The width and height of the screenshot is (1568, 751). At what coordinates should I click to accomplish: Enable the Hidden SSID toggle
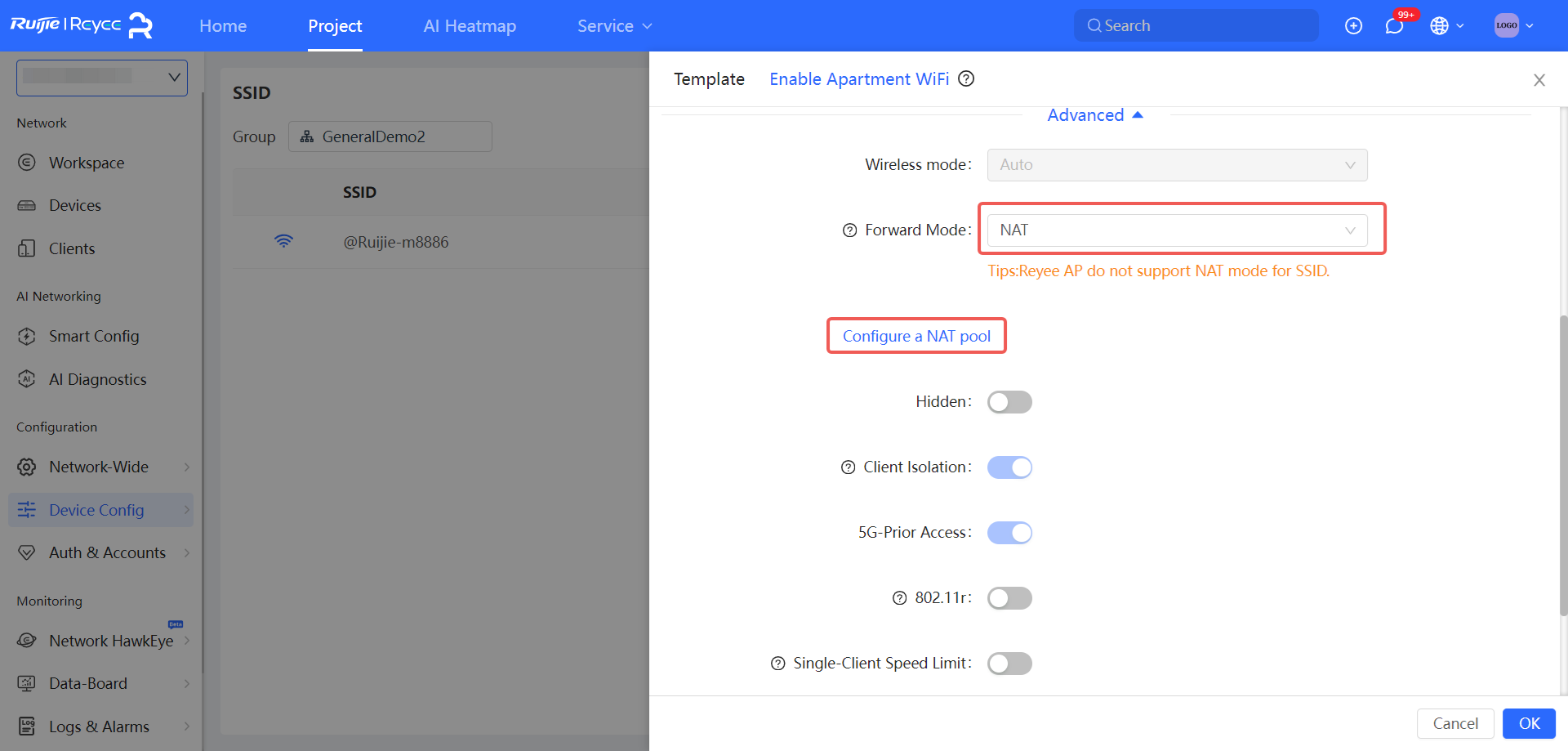coord(1009,401)
